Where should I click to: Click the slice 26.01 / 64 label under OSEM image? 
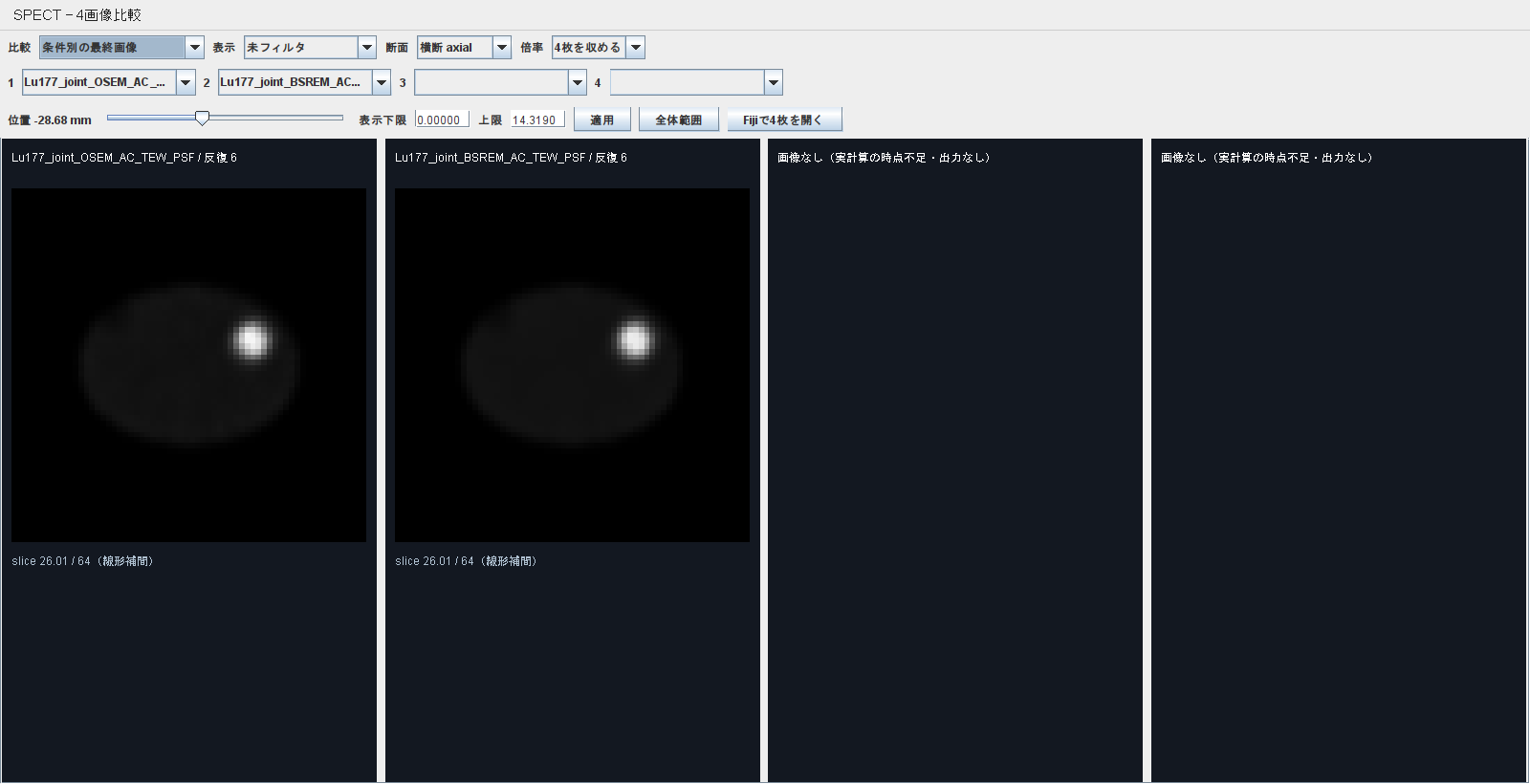click(x=82, y=561)
